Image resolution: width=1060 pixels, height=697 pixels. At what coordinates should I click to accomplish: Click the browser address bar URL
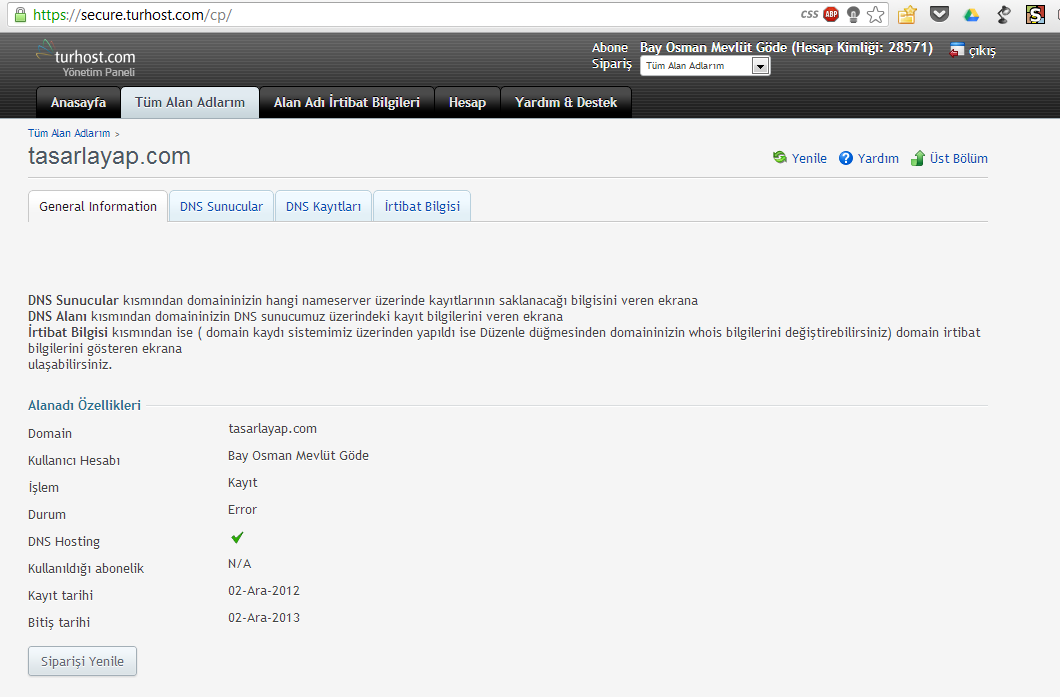pyautogui.click(x=132, y=15)
